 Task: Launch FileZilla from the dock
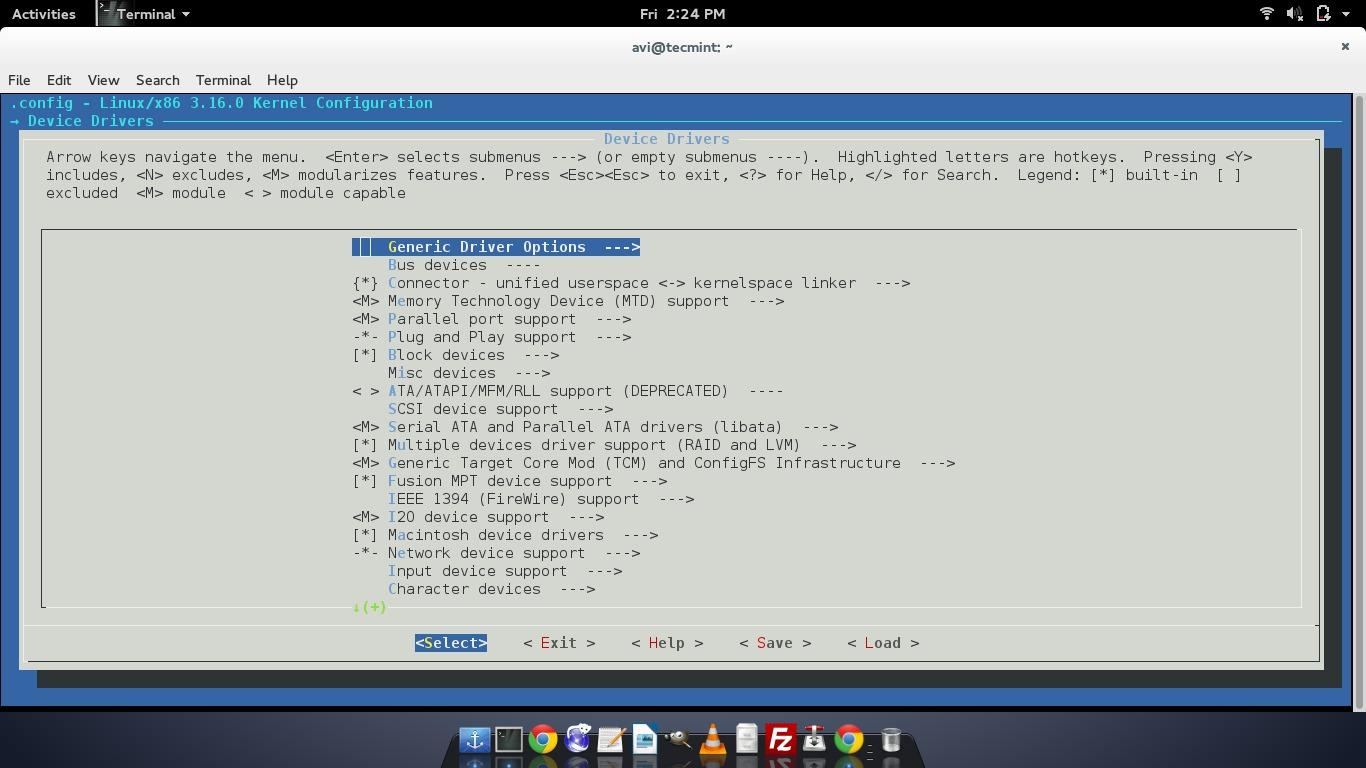(780, 740)
